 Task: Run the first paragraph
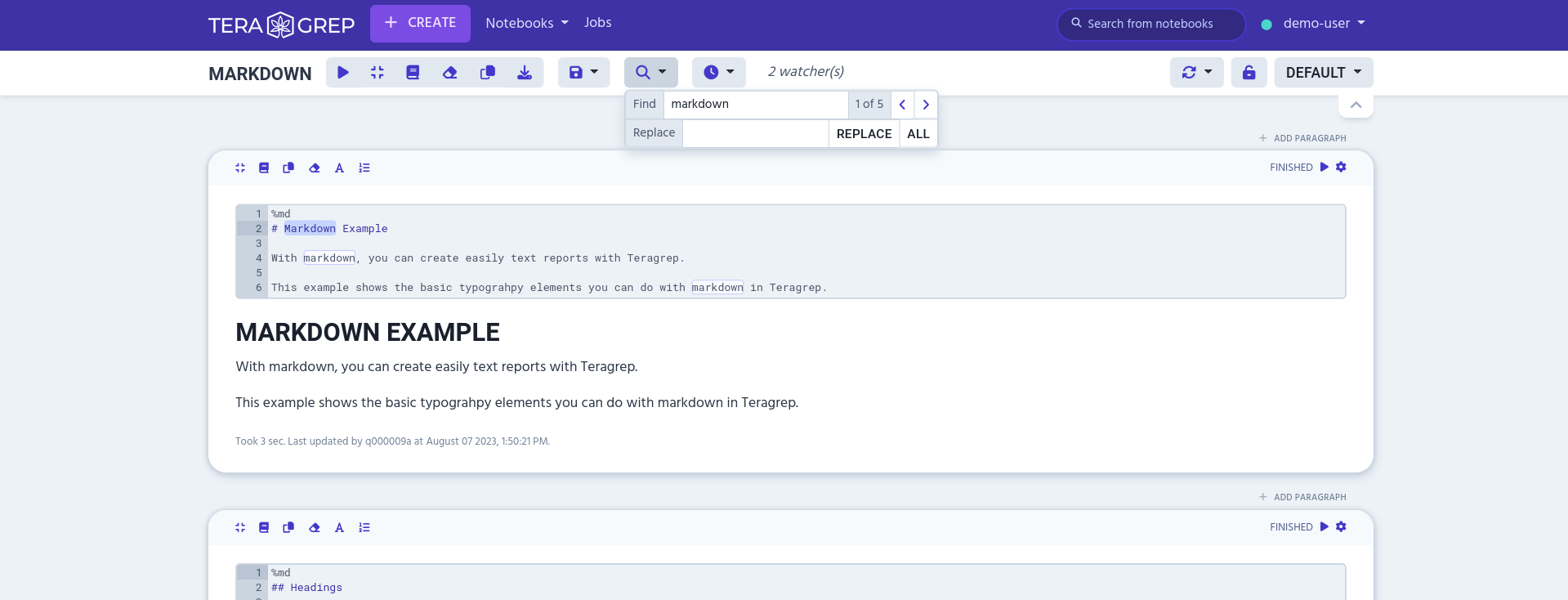point(1325,167)
